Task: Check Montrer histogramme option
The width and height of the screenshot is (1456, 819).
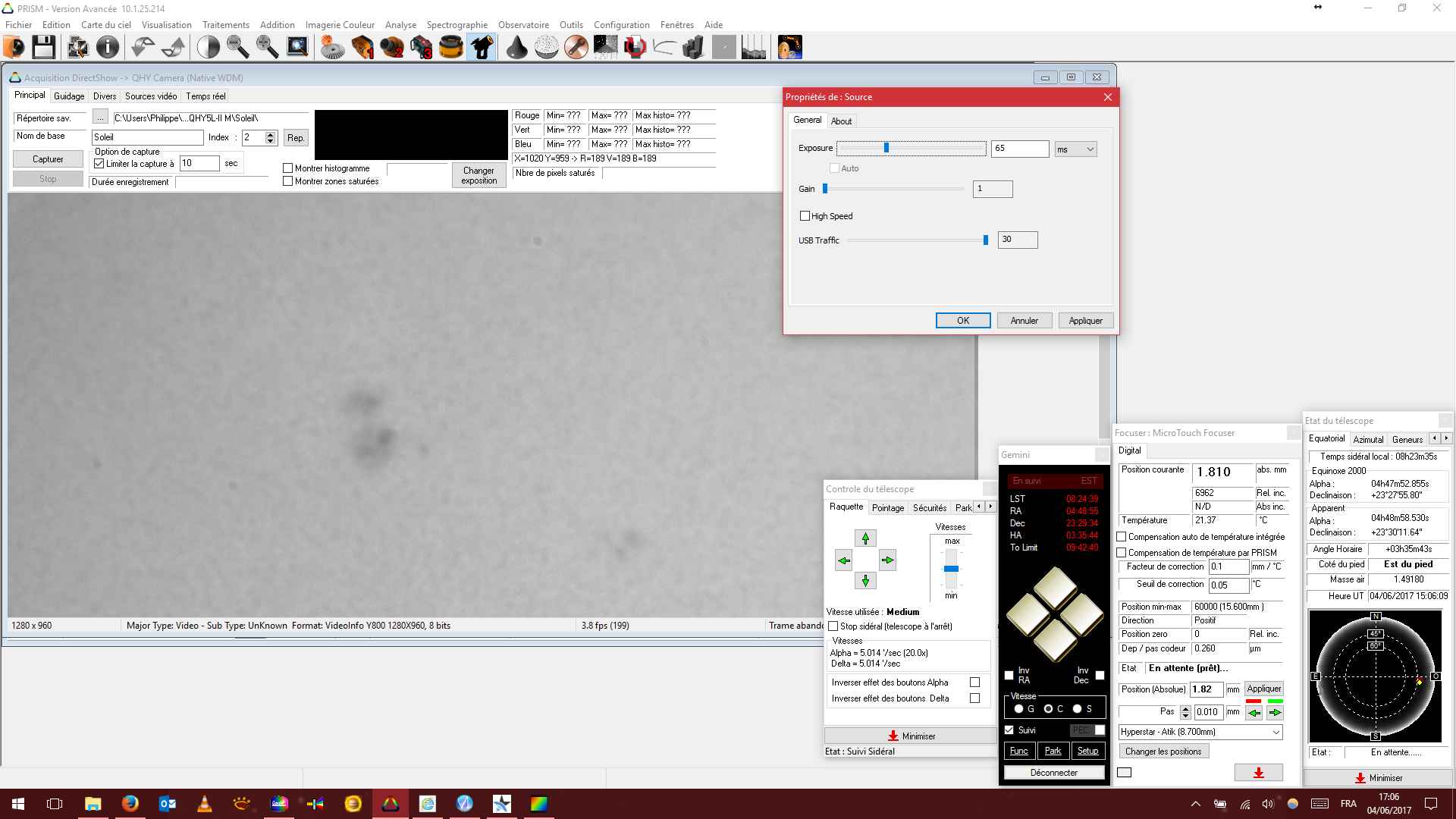Action: pos(288,168)
